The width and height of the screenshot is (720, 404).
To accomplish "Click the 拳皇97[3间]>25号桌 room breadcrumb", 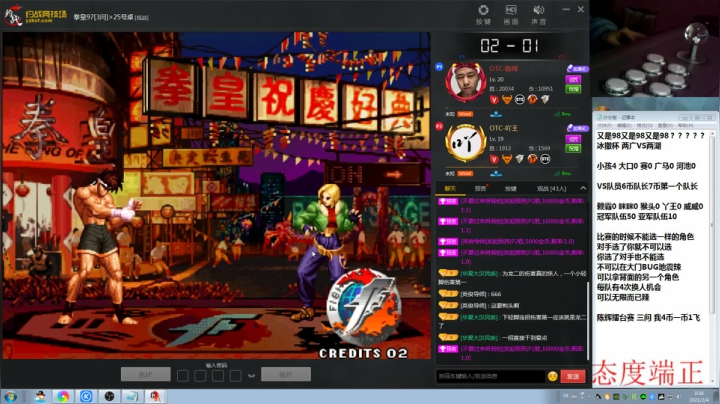I will tap(111, 17).
